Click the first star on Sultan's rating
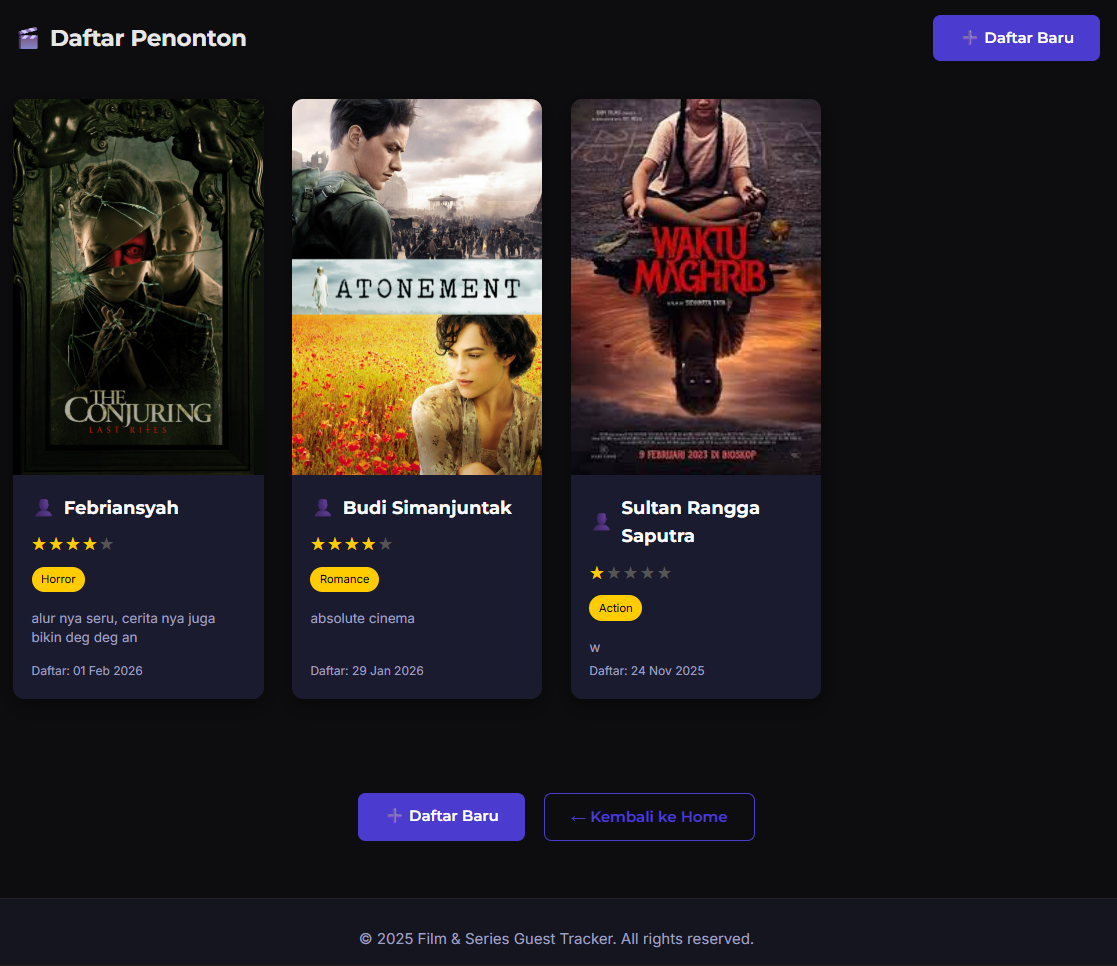Screen dimensions: 1117x966 pos(597,573)
